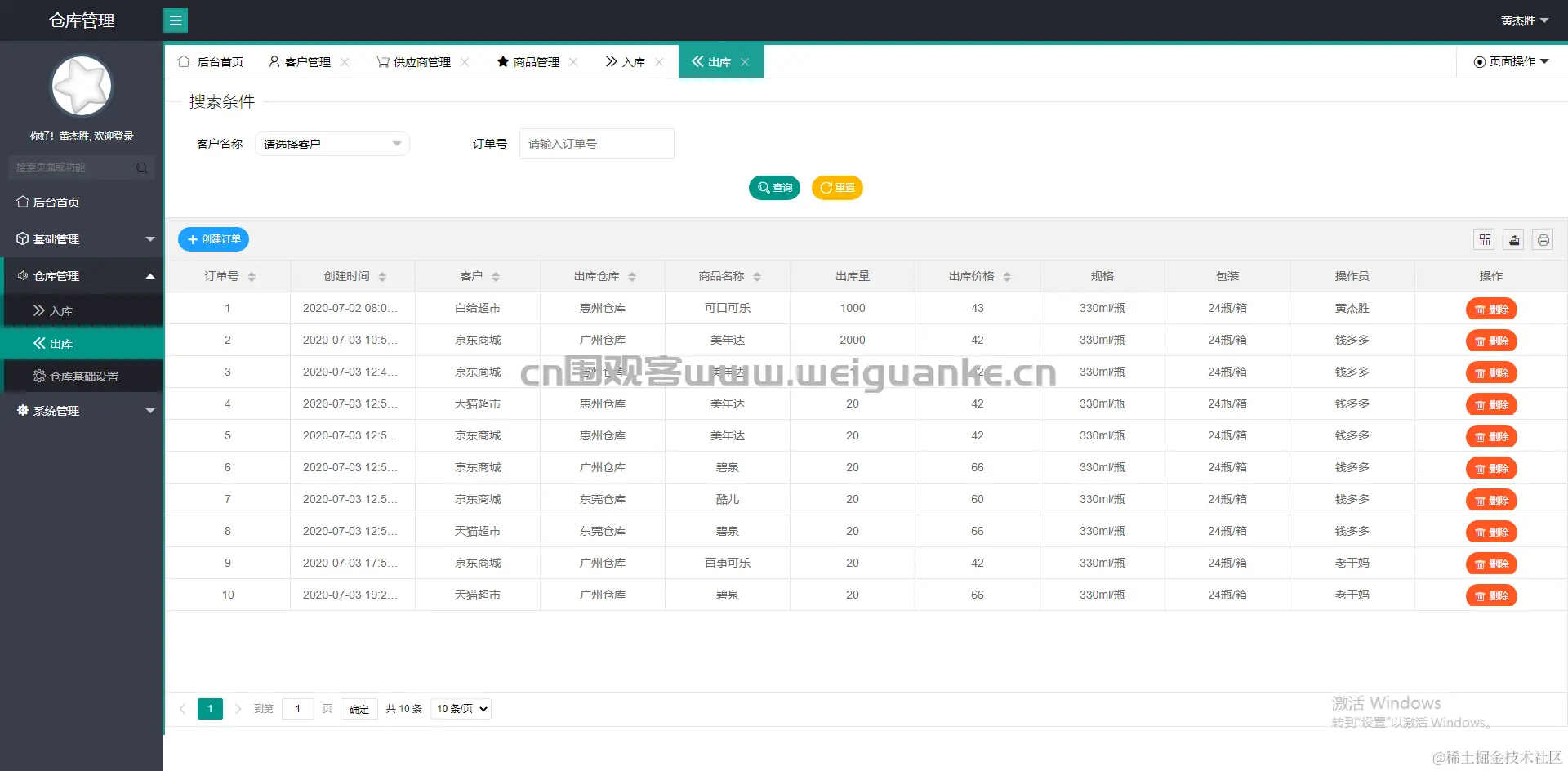The width and height of the screenshot is (1568, 771).
Task: Click the user avatar image in sidebar
Action: [82, 86]
